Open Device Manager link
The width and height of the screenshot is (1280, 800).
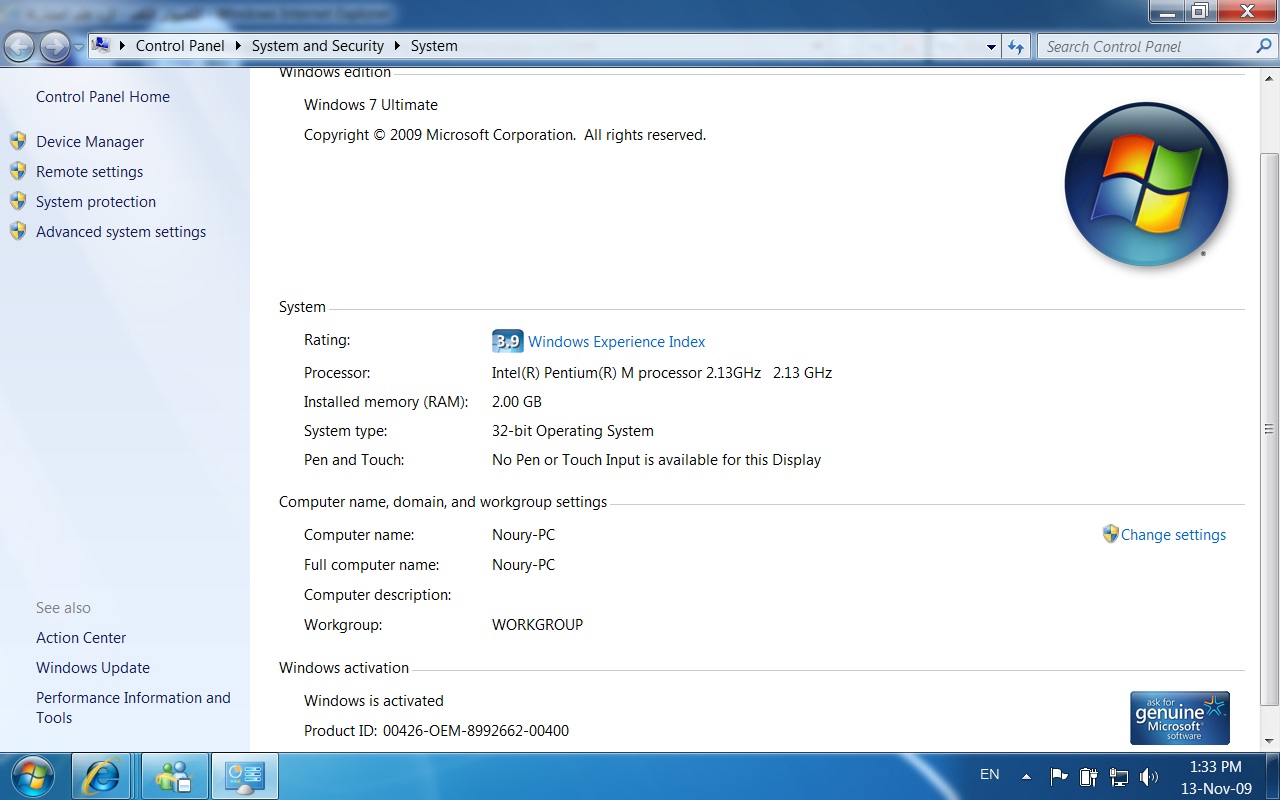[x=90, y=142]
